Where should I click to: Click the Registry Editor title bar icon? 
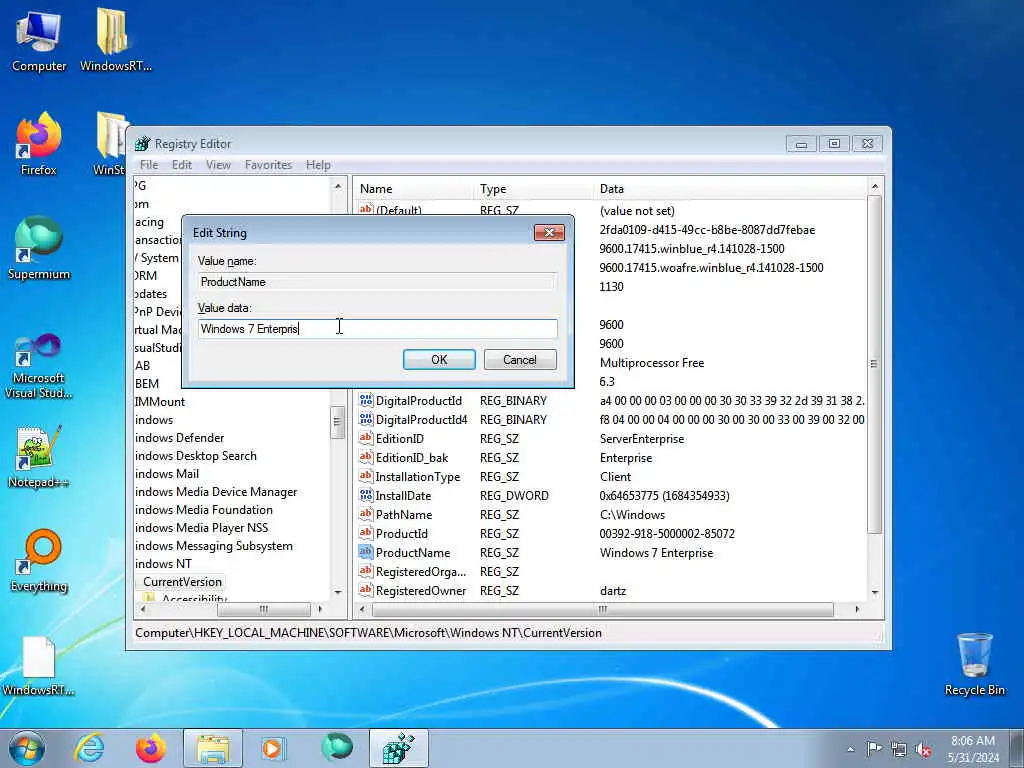(x=142, y=144)
